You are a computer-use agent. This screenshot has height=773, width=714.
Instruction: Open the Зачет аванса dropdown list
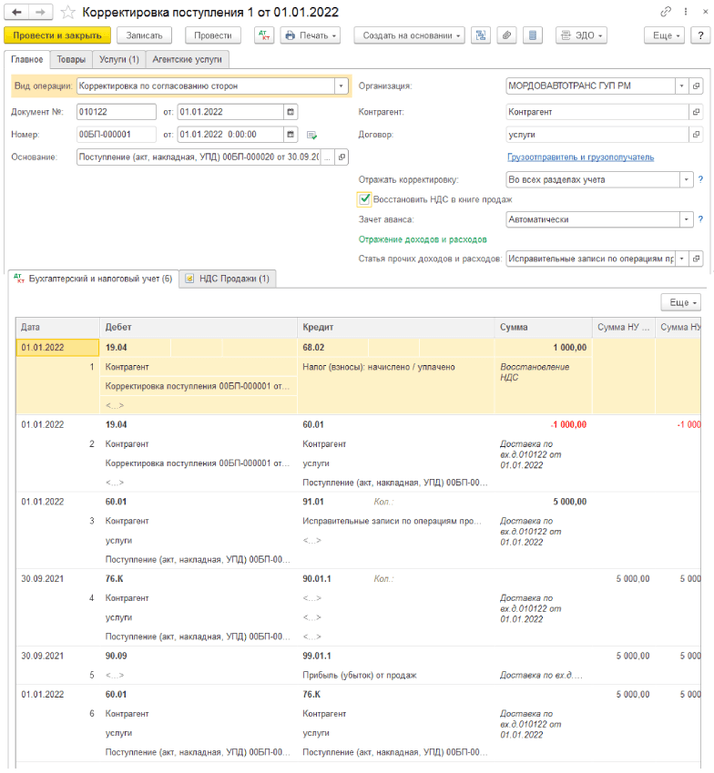click(685, 219)
